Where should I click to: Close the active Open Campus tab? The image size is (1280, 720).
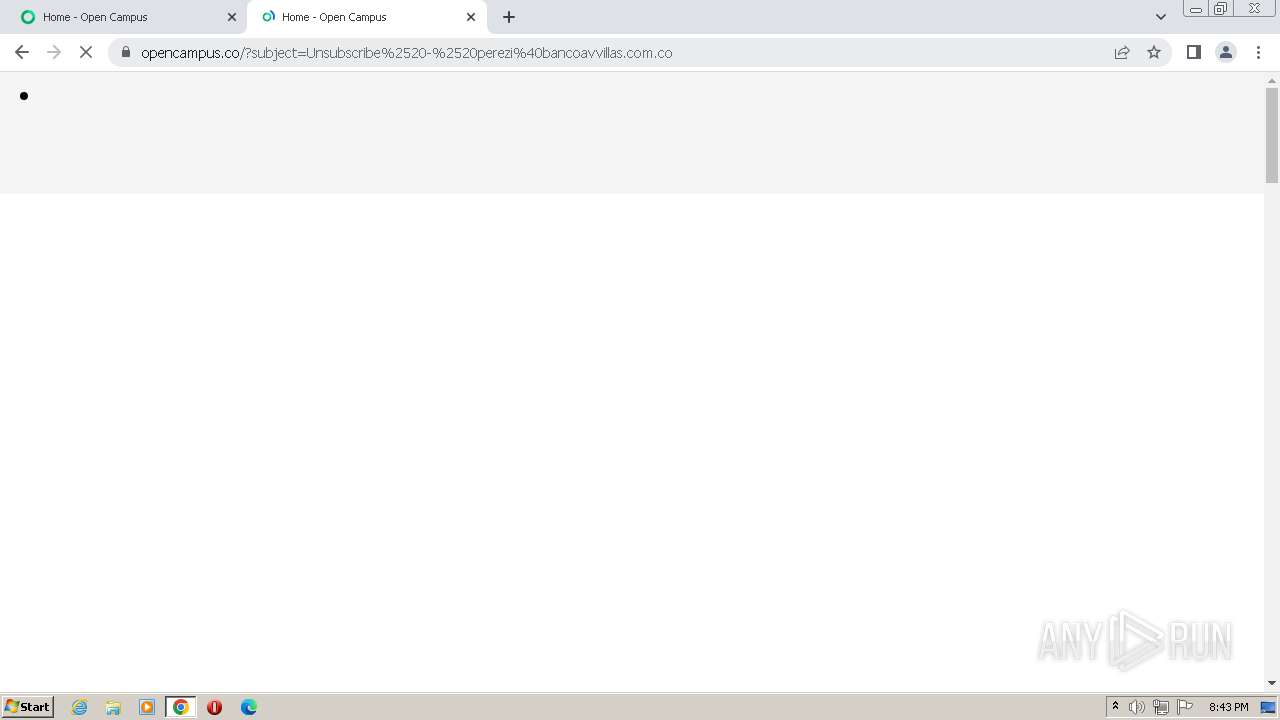471,17
